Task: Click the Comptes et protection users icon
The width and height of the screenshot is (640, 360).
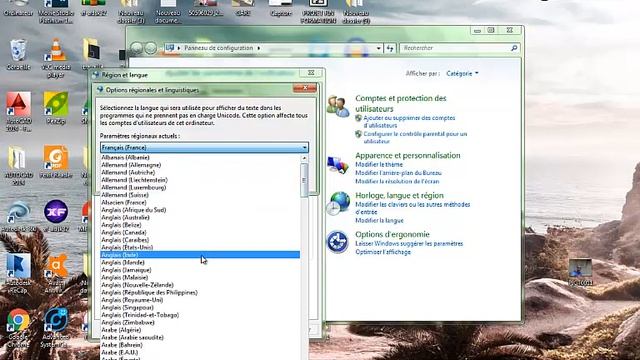Action: point(338,106)
